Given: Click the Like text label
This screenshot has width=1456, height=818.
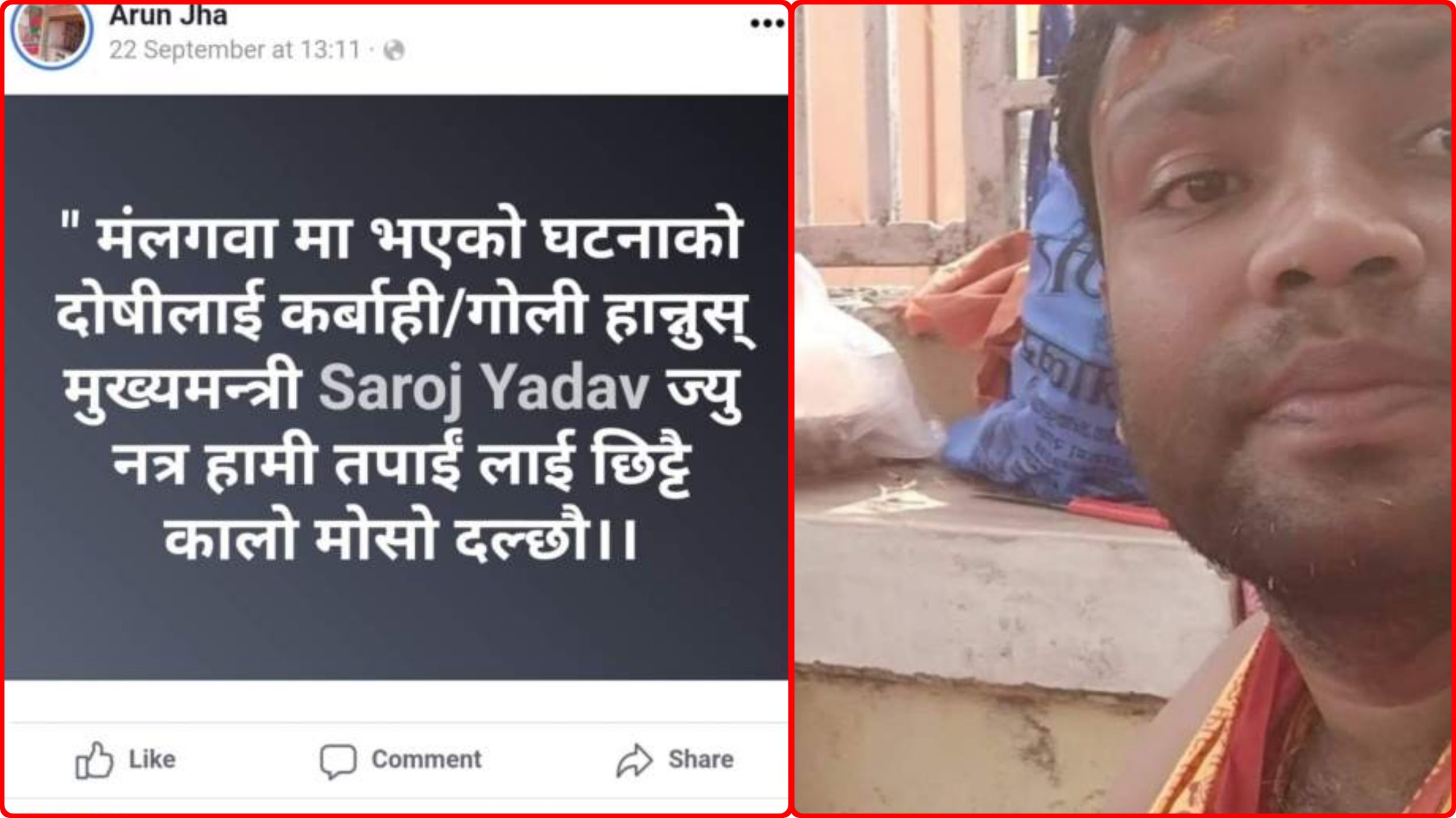Looking at the screenshot, I should point(152,759).
